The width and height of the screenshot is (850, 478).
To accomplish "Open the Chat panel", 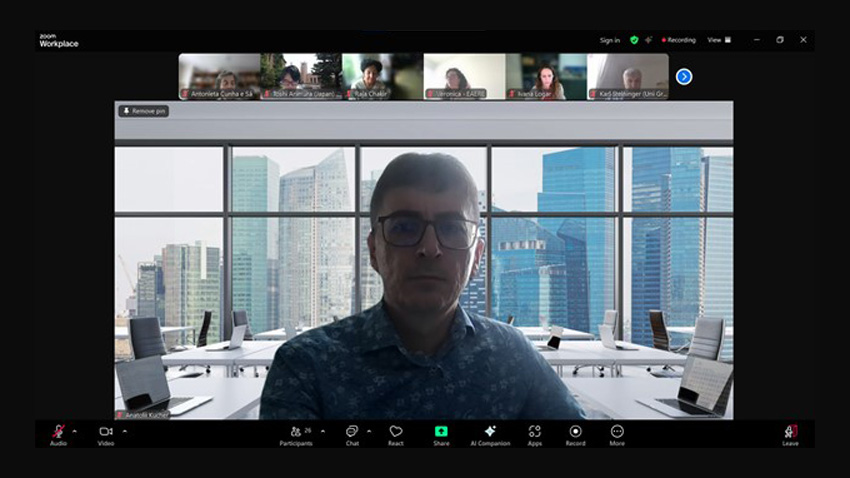I will (x=352, y=432).
